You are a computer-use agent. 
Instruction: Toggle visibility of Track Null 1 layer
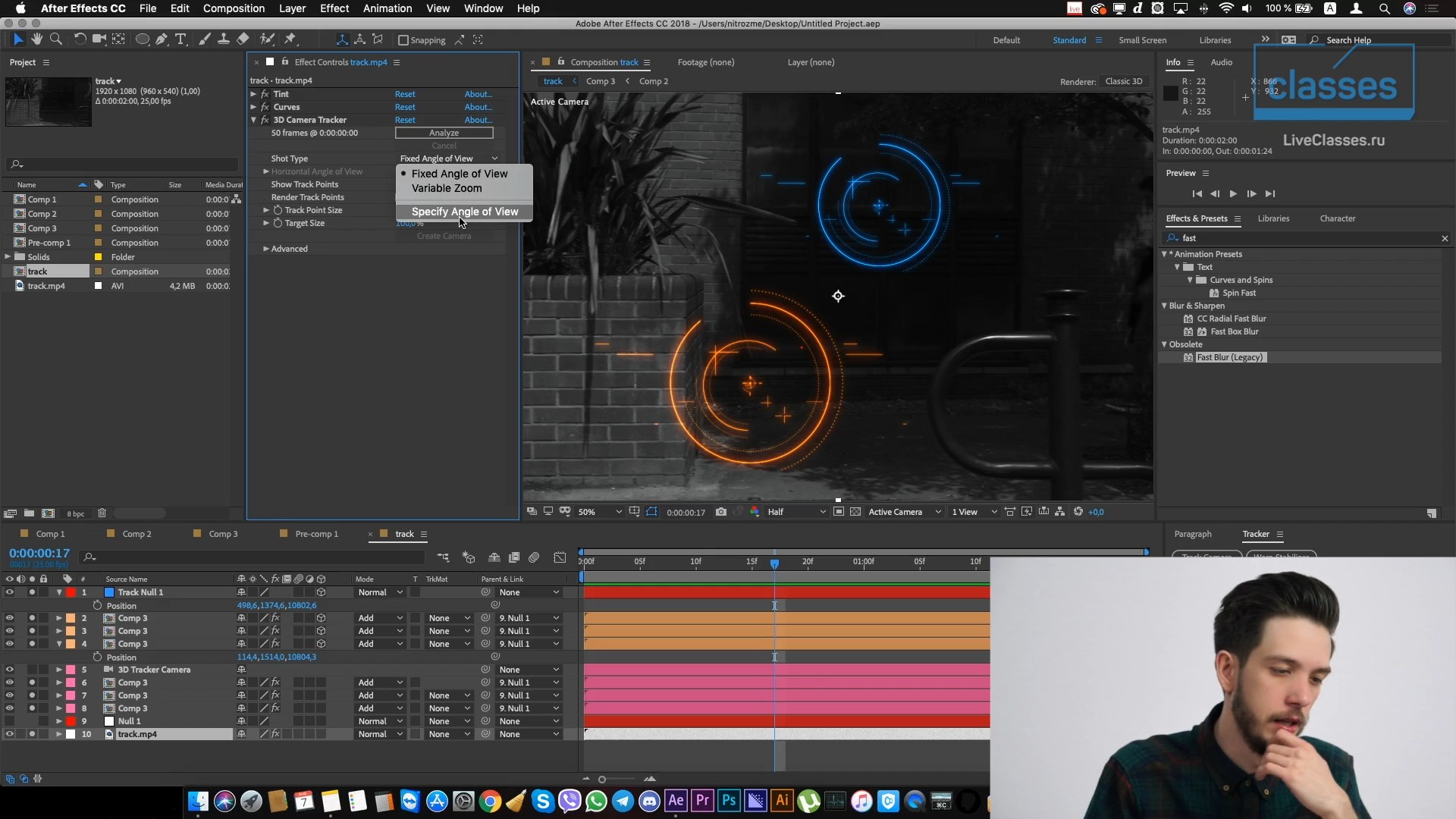[8, 591]
